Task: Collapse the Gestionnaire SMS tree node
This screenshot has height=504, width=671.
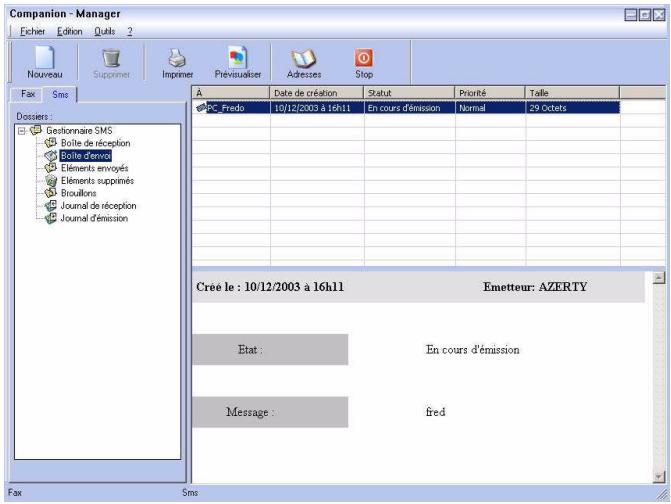Action: point(21,131)
